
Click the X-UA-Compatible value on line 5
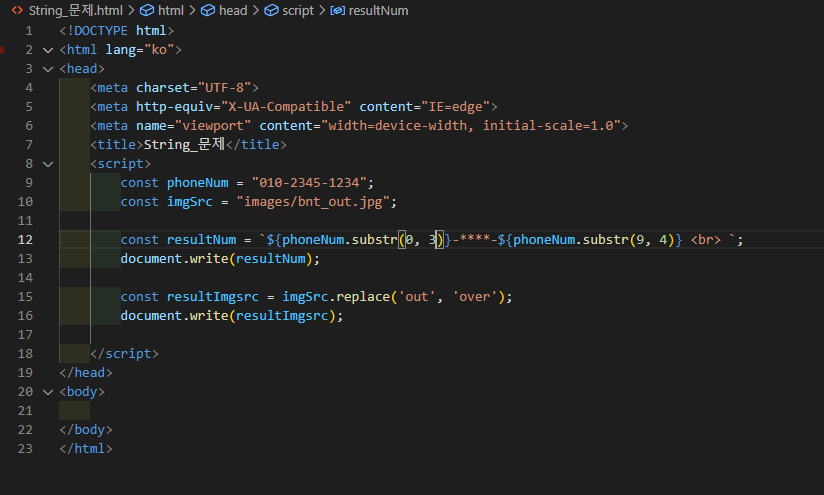point(286,107)
